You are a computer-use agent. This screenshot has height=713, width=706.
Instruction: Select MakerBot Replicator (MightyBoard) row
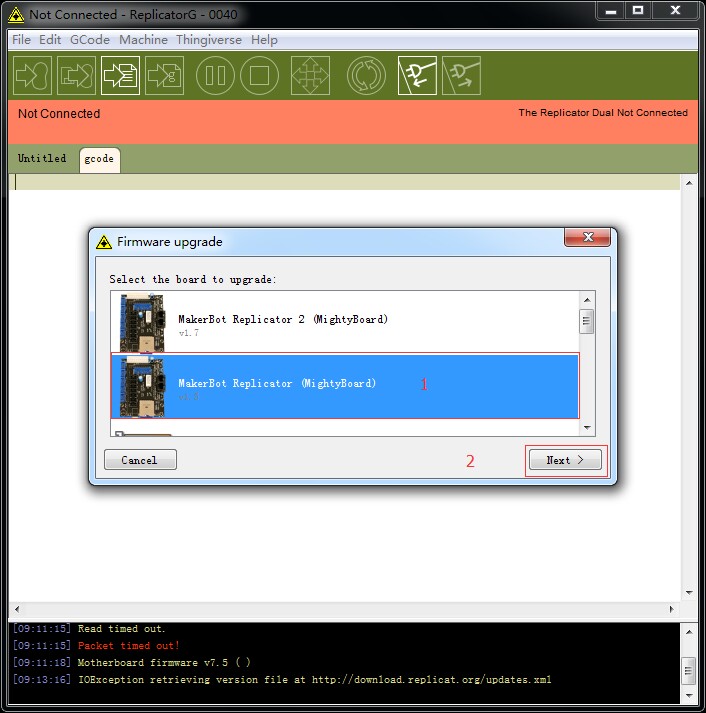[x=345, y=386]
